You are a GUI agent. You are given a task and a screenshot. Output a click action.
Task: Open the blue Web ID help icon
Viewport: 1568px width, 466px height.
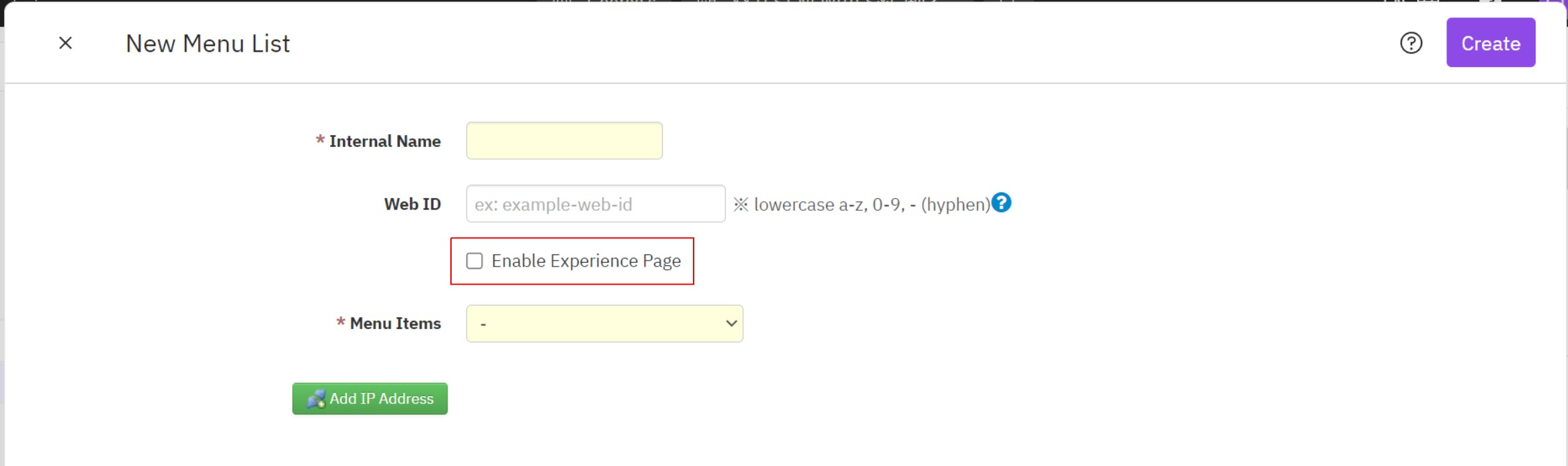[1001, 202]
